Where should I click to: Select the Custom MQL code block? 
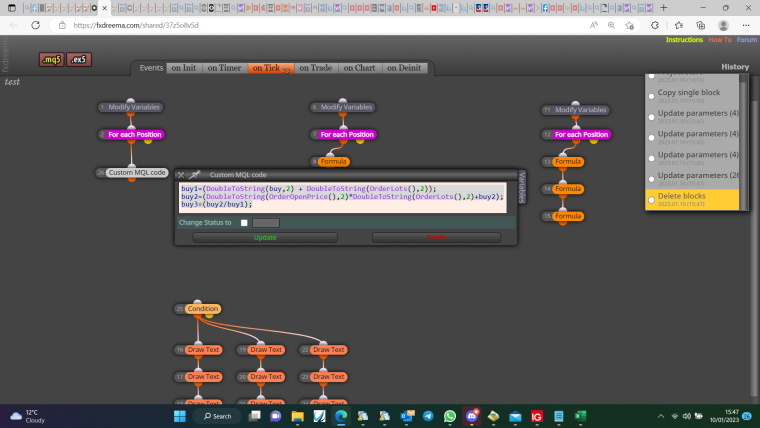pos(132,173)
